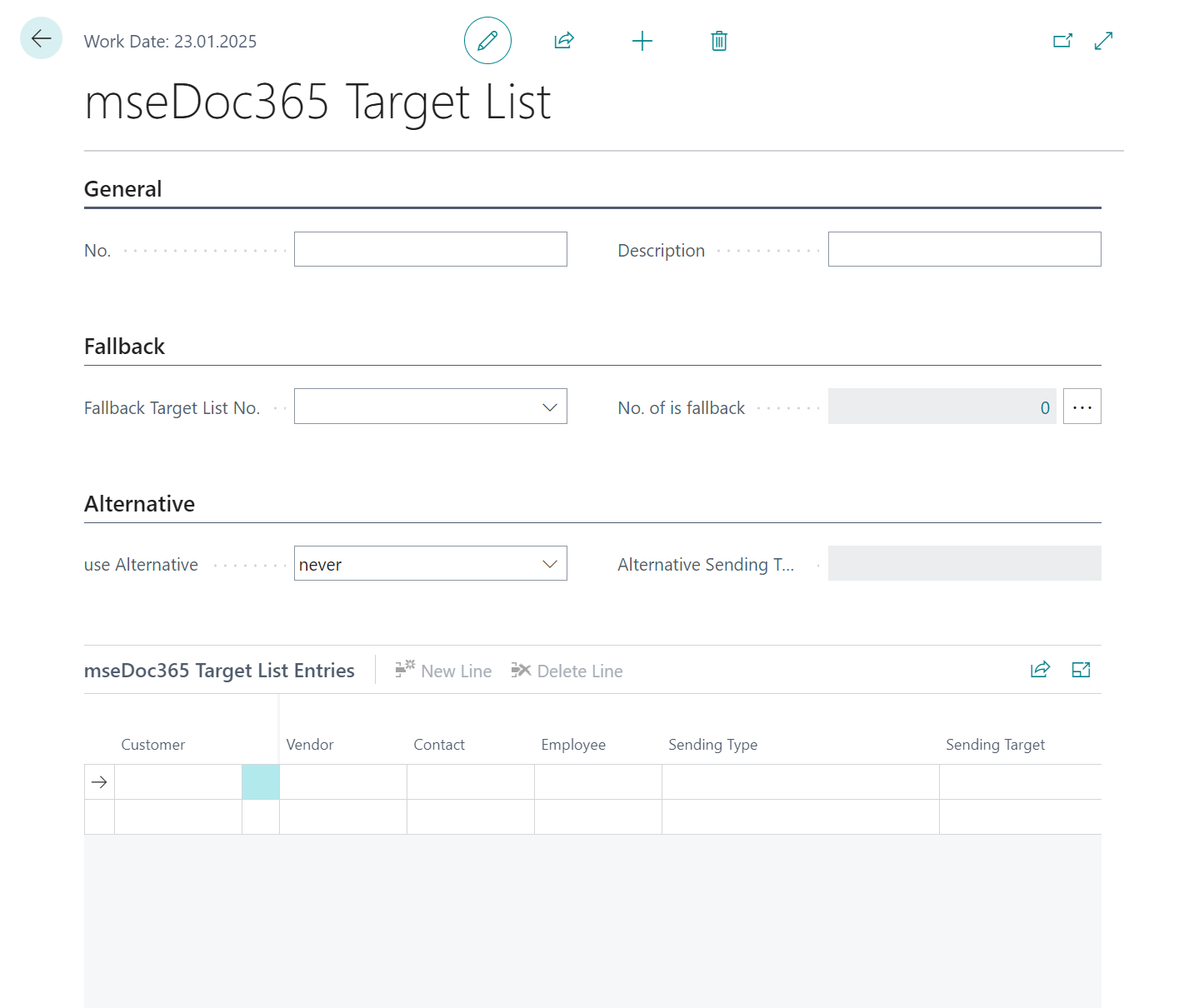Click the Description input field
Viewport: 1204px width, 1008px height.
point(964,250)
